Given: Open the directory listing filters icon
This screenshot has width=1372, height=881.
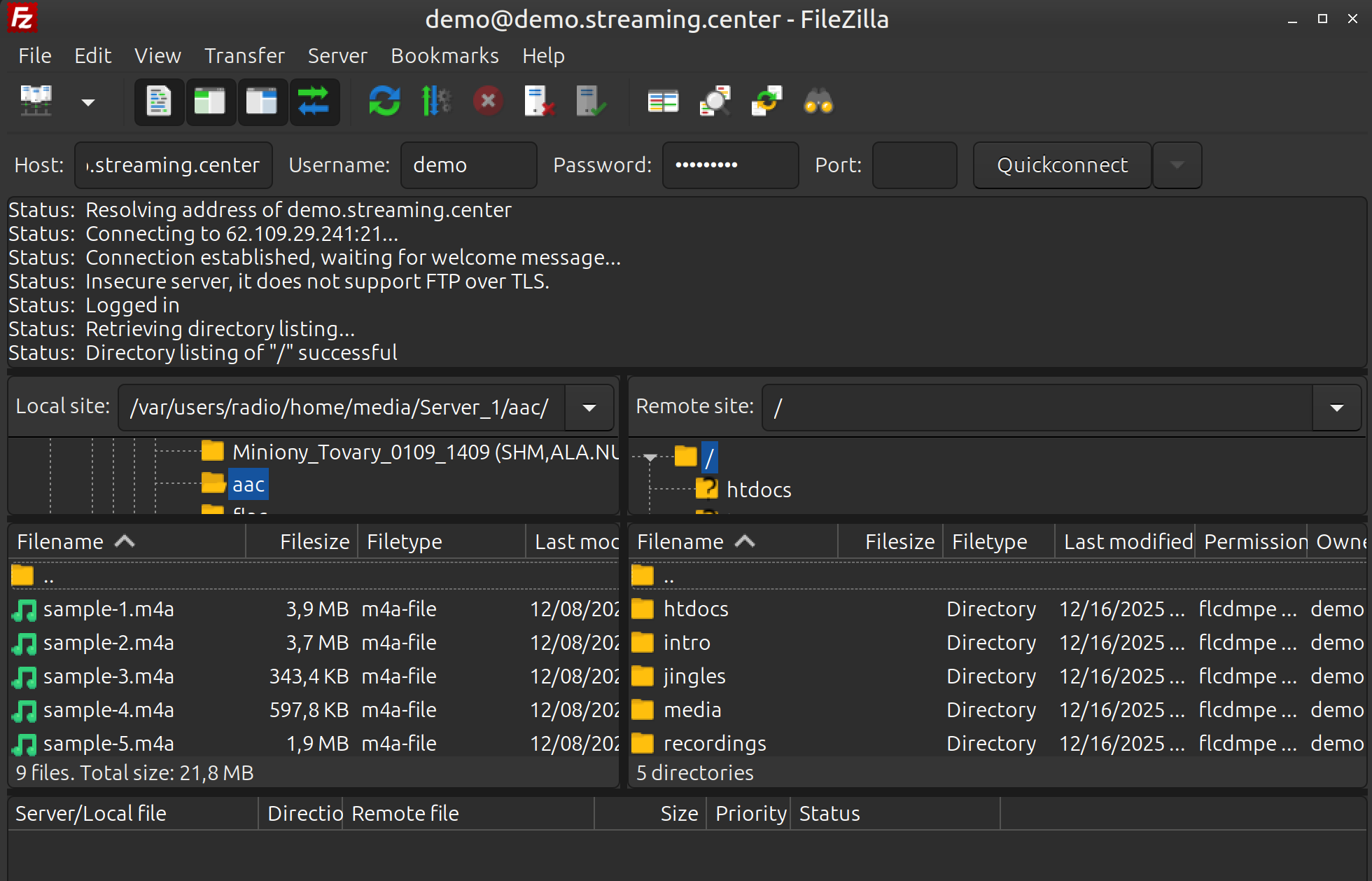Looking at the screenshot, I should [x=663, y=102].
